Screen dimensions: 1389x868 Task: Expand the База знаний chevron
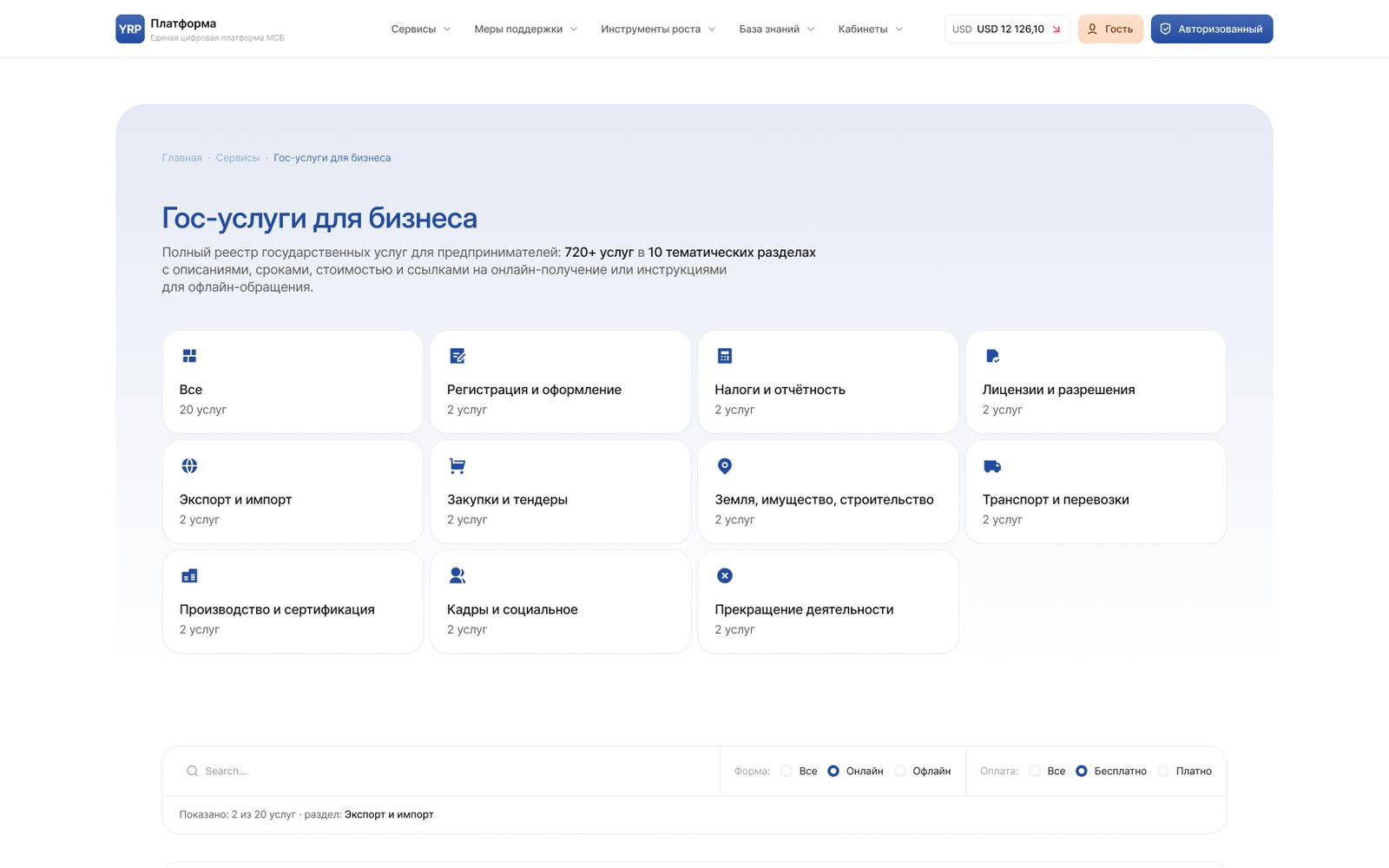click(811, 30)
